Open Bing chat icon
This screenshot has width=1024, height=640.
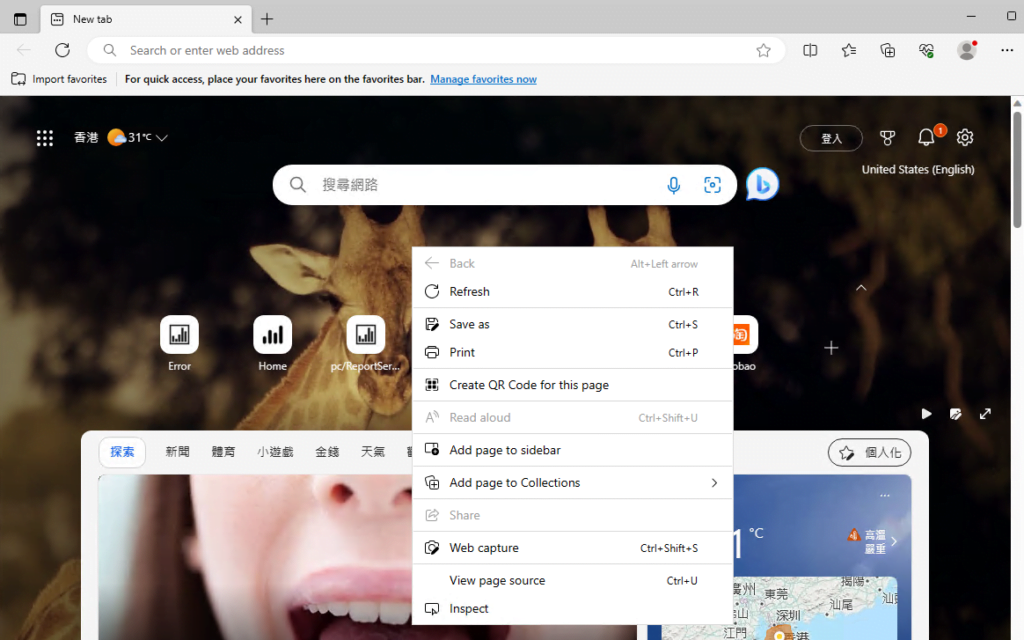pos(762,185)
